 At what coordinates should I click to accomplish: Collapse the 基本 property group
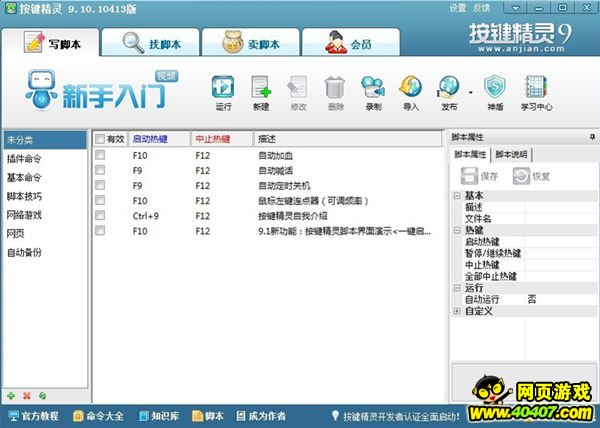pos(457,195)
